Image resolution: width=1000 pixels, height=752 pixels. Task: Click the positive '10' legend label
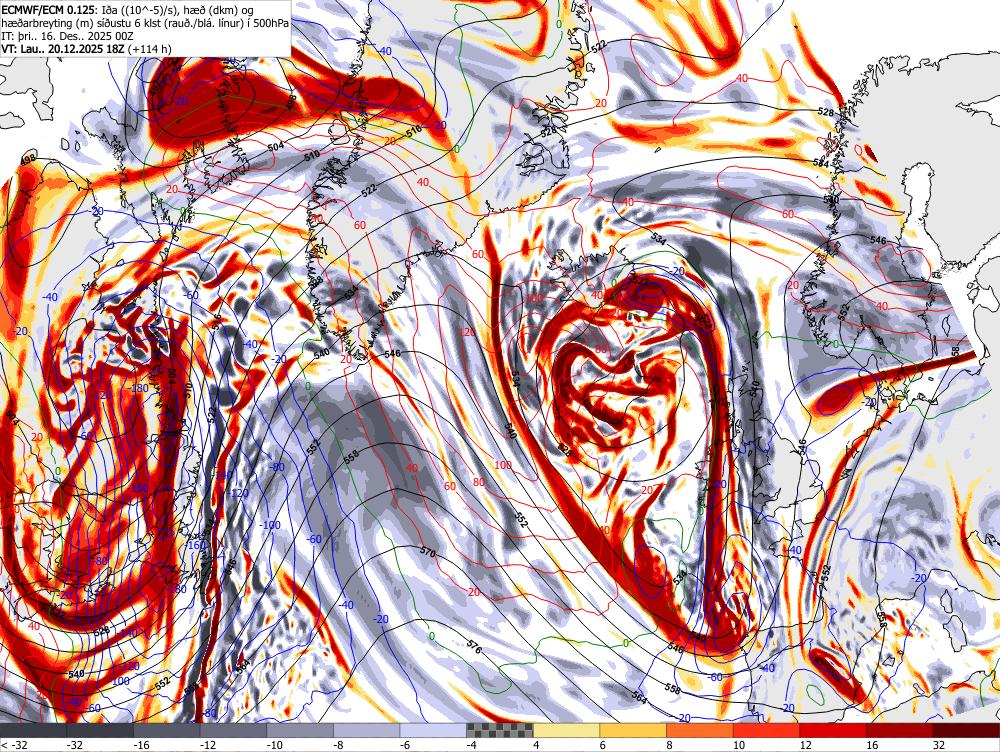coord(739,744)
